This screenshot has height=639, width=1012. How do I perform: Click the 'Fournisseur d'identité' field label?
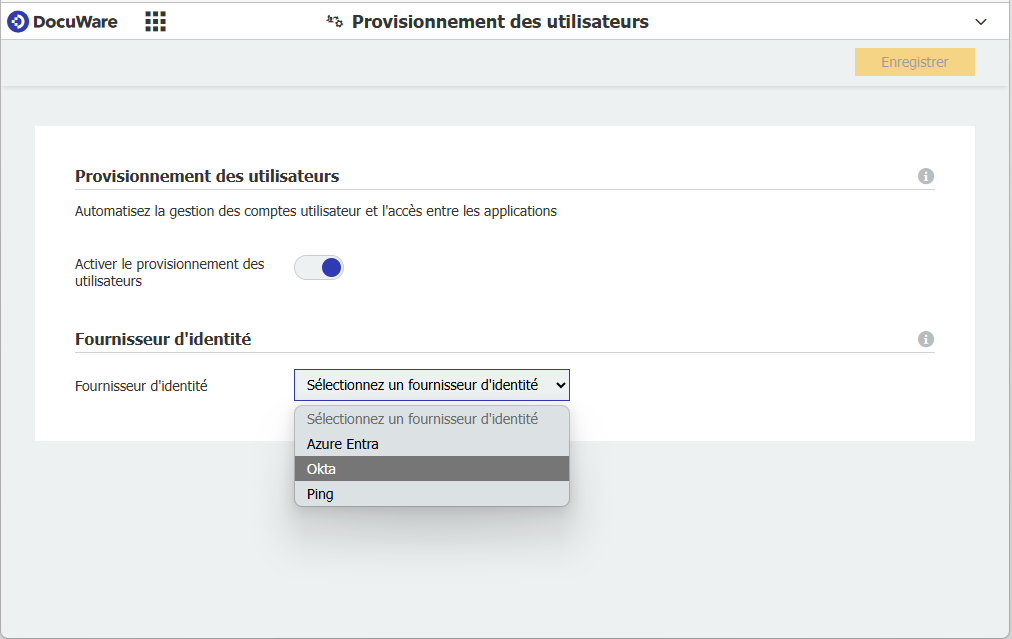(141, 386)
